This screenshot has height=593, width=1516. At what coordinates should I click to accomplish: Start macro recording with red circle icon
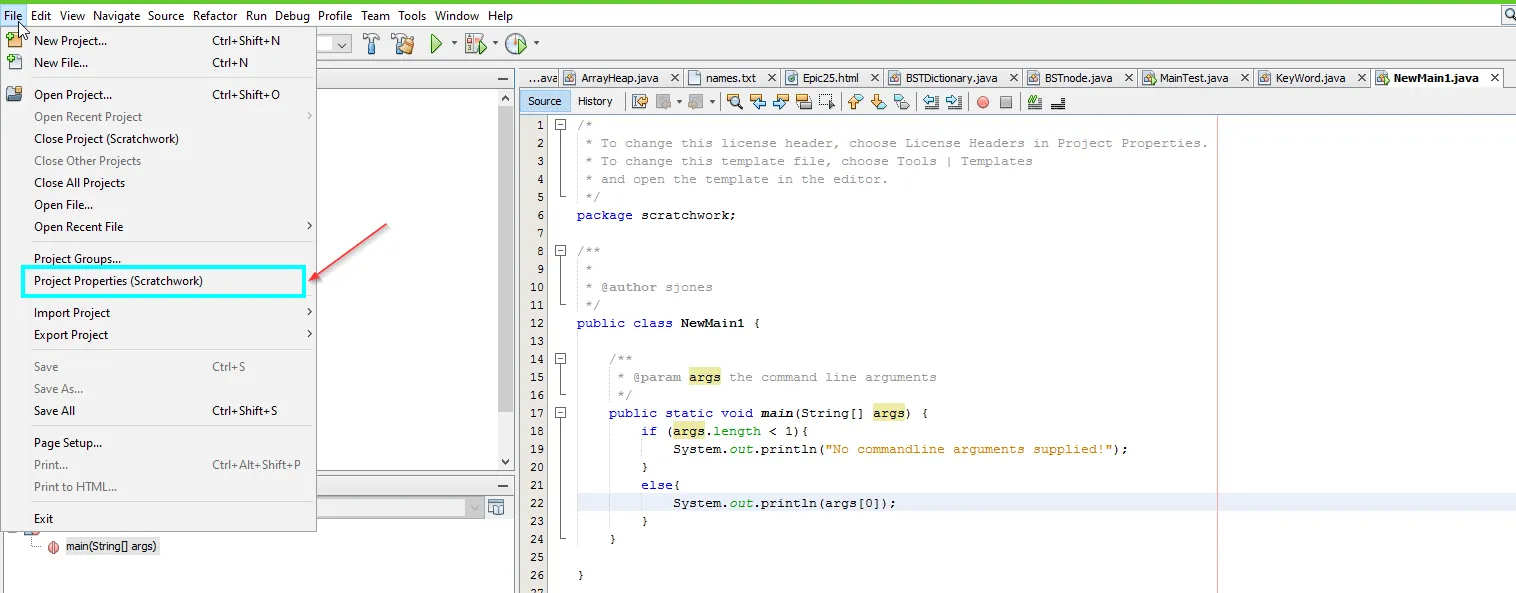[983, 101]
